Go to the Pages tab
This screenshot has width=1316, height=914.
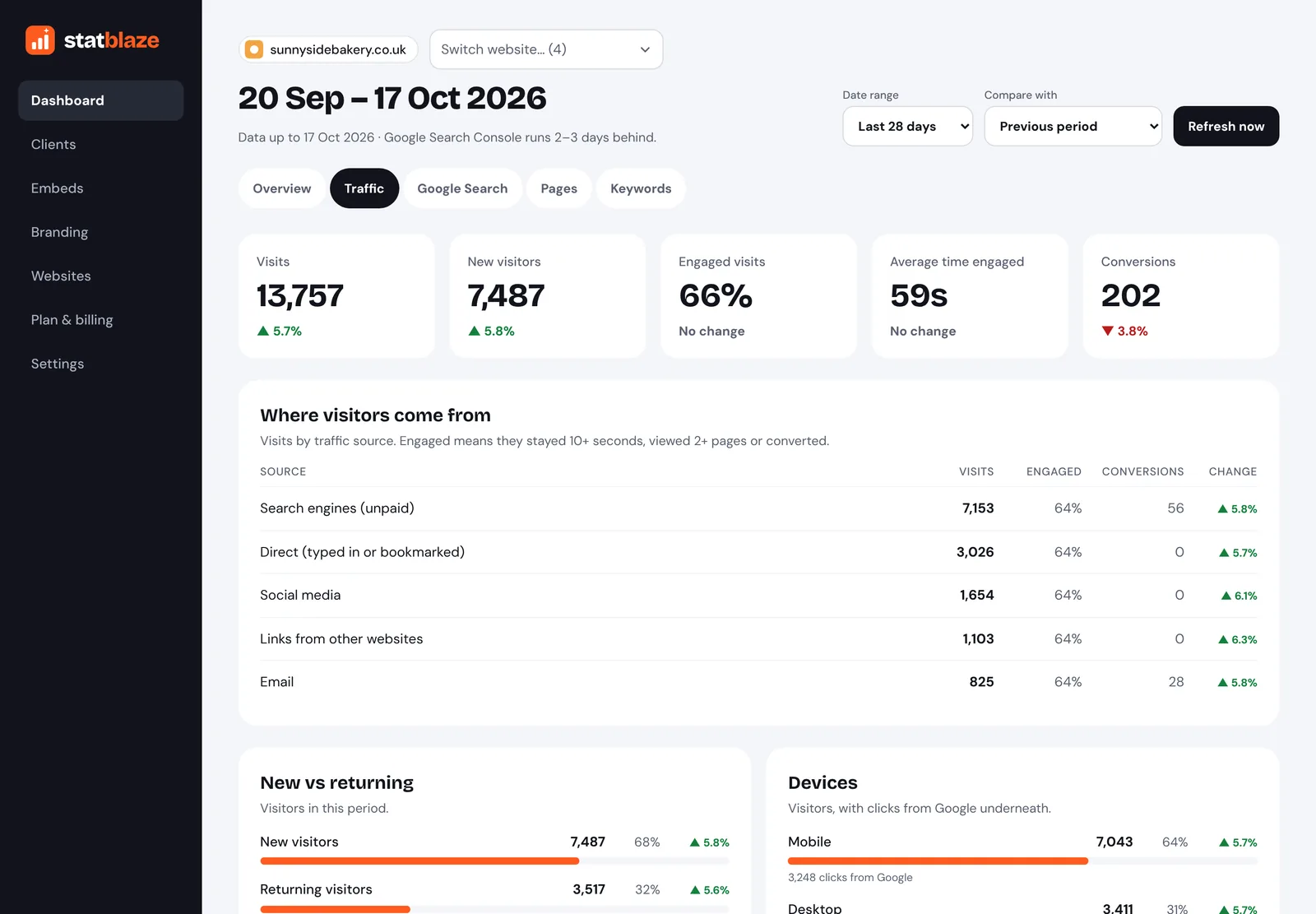[x=559, y=188]
